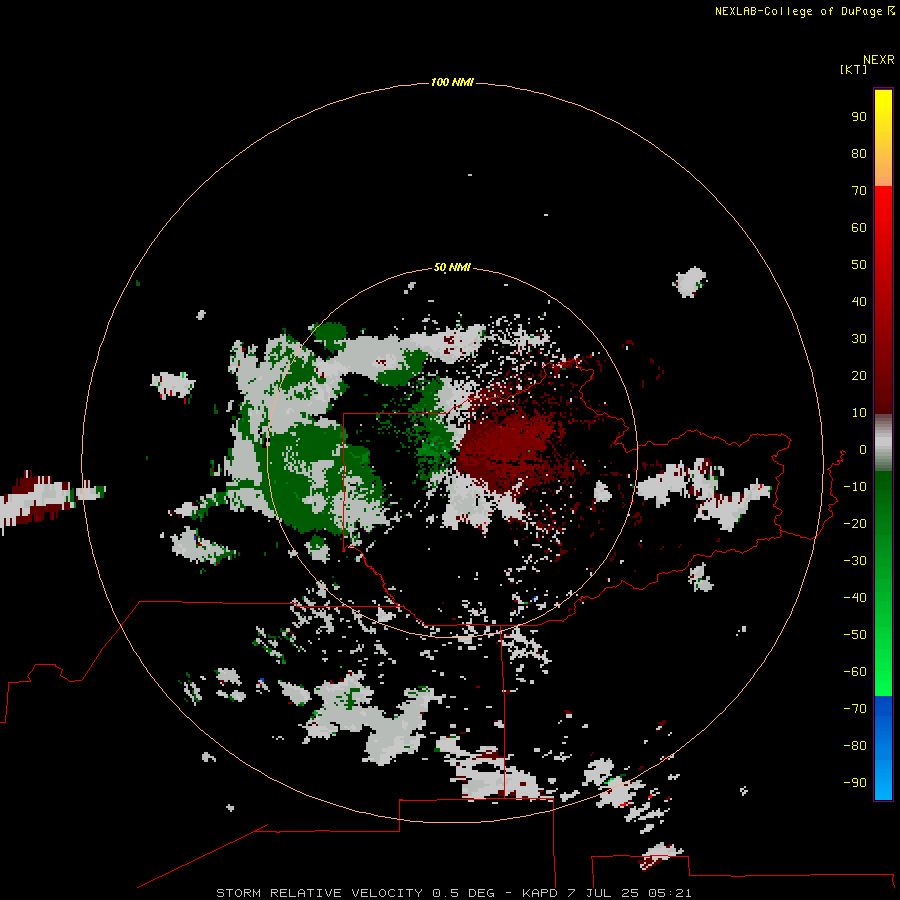Click the 70 value on the velocity scale
The width and height of the screenshot is (900, 900).
pyautogui.click(x=859, y=191)
